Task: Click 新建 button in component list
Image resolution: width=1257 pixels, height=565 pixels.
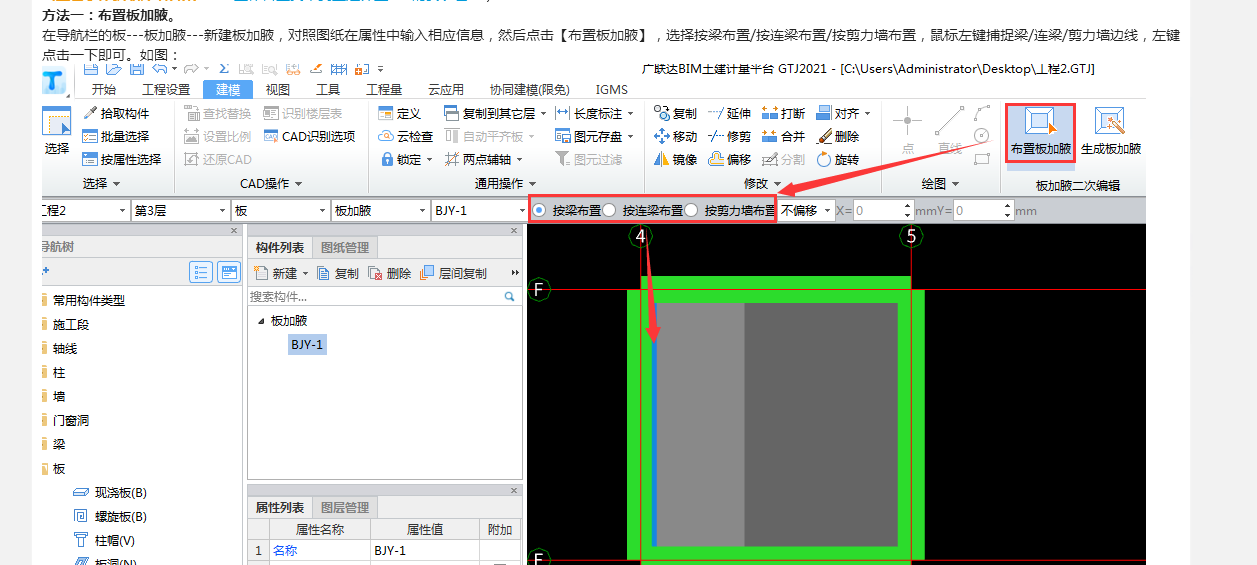Action: click(x=280, y=273)
